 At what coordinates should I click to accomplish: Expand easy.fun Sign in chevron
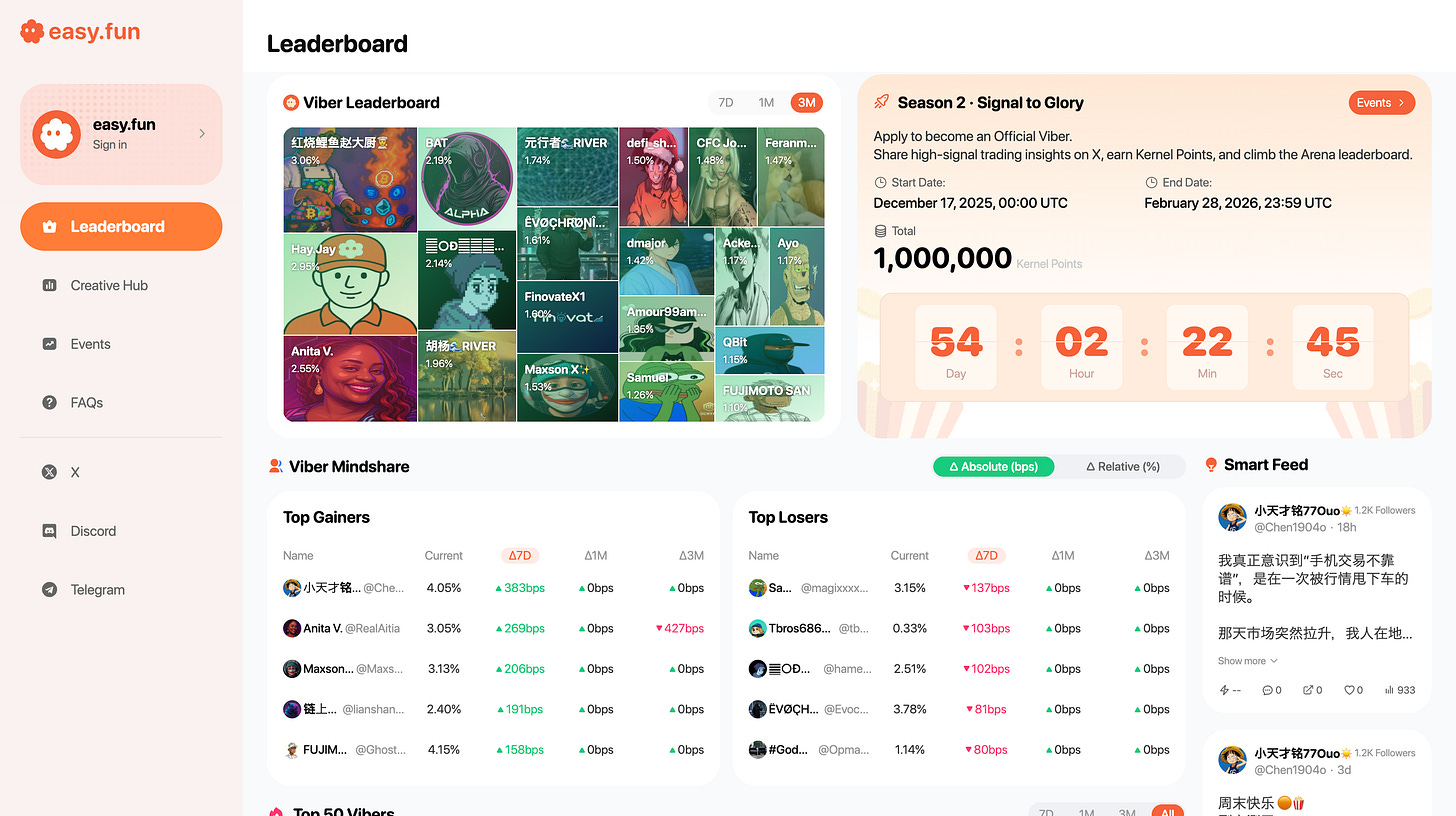[202, 133]
